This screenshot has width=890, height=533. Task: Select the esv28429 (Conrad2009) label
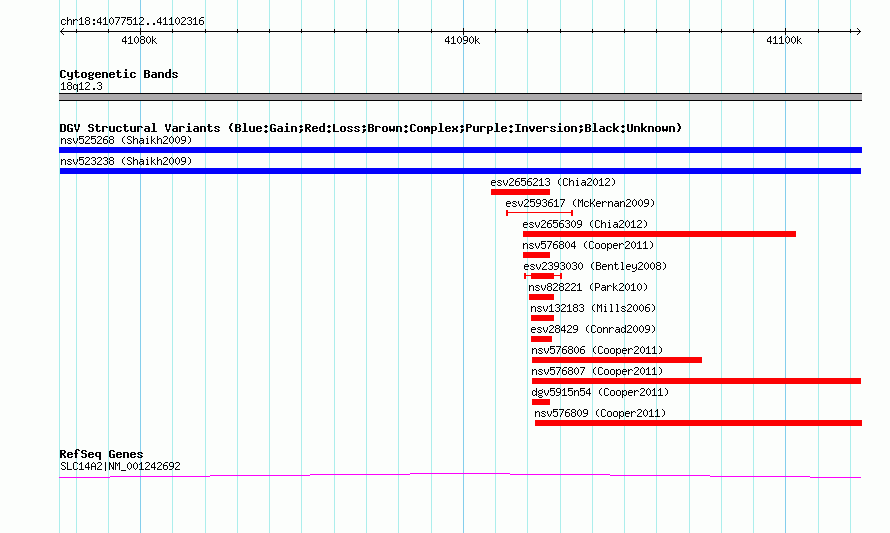pos(593,329)
